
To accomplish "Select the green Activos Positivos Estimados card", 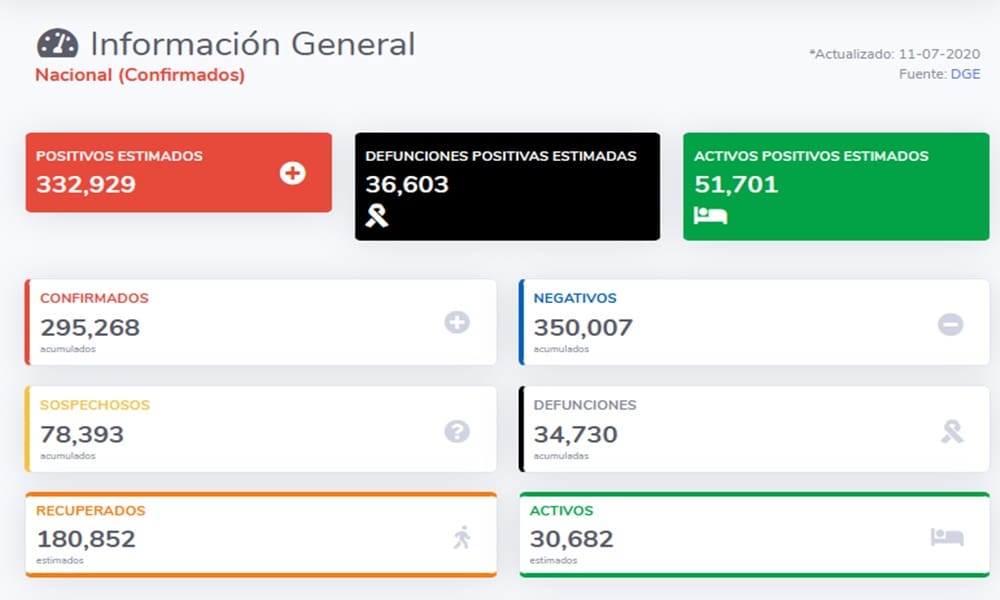I will [836, 186].
